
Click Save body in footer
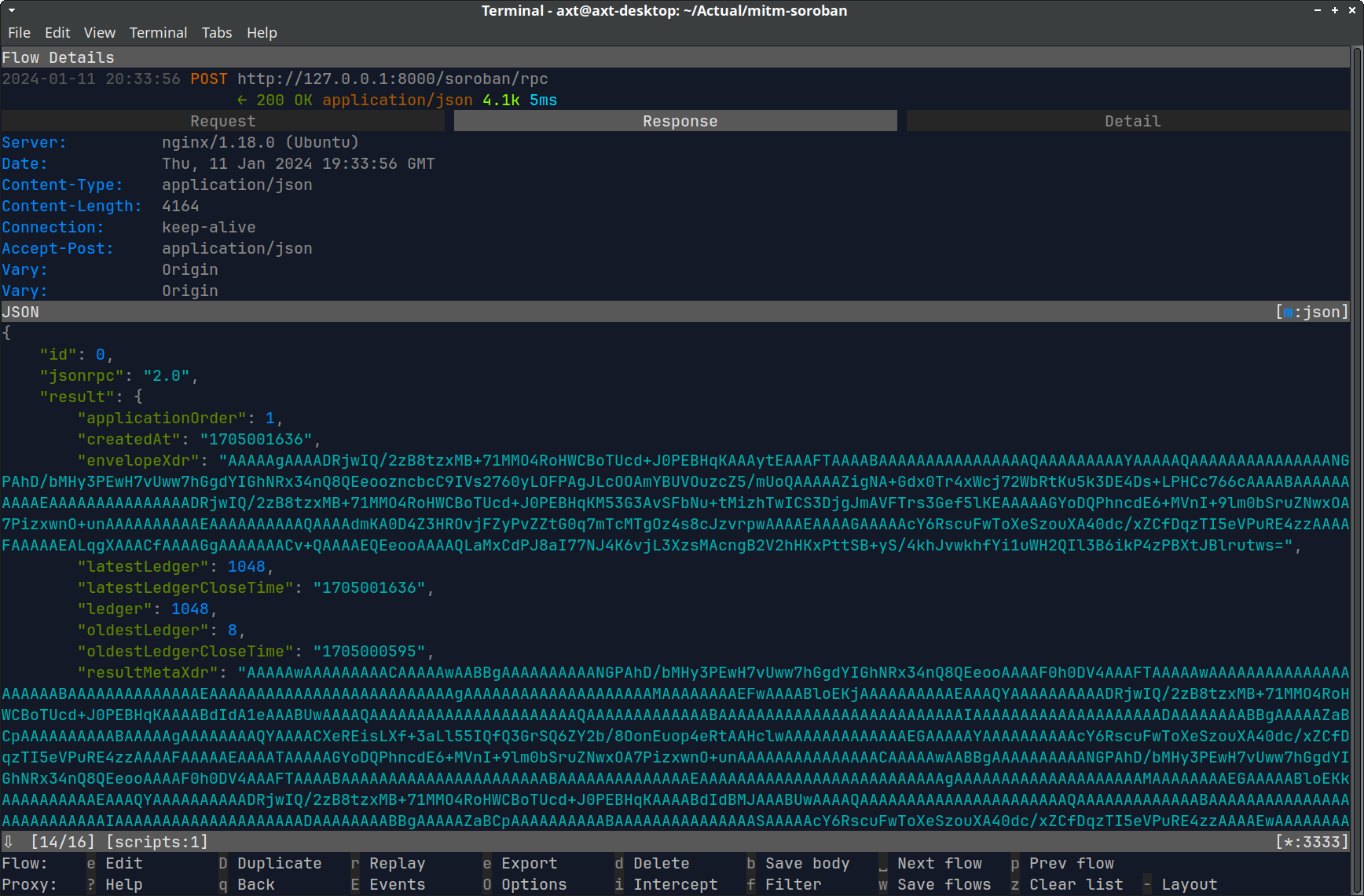tap(807, 863)
